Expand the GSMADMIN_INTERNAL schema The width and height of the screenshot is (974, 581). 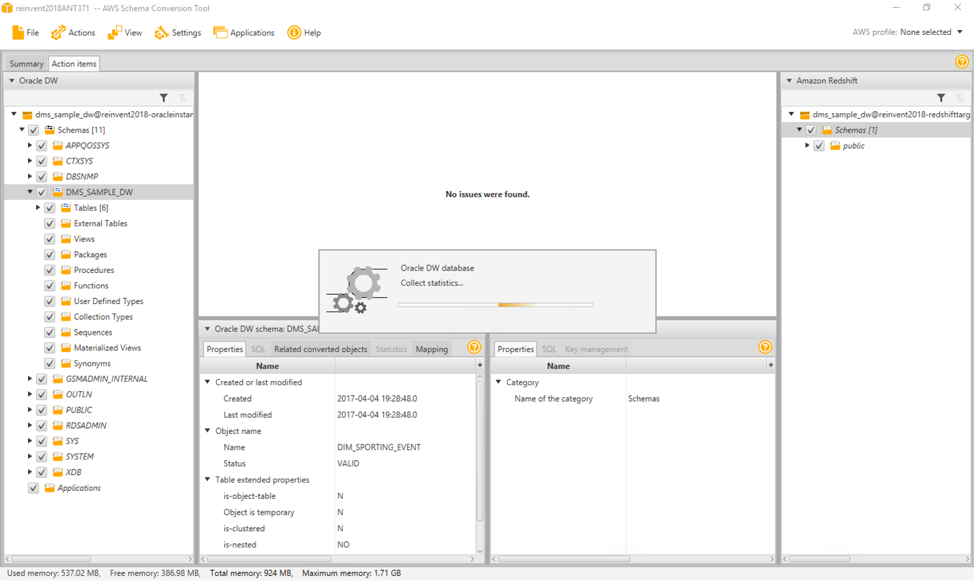point(29,378)
